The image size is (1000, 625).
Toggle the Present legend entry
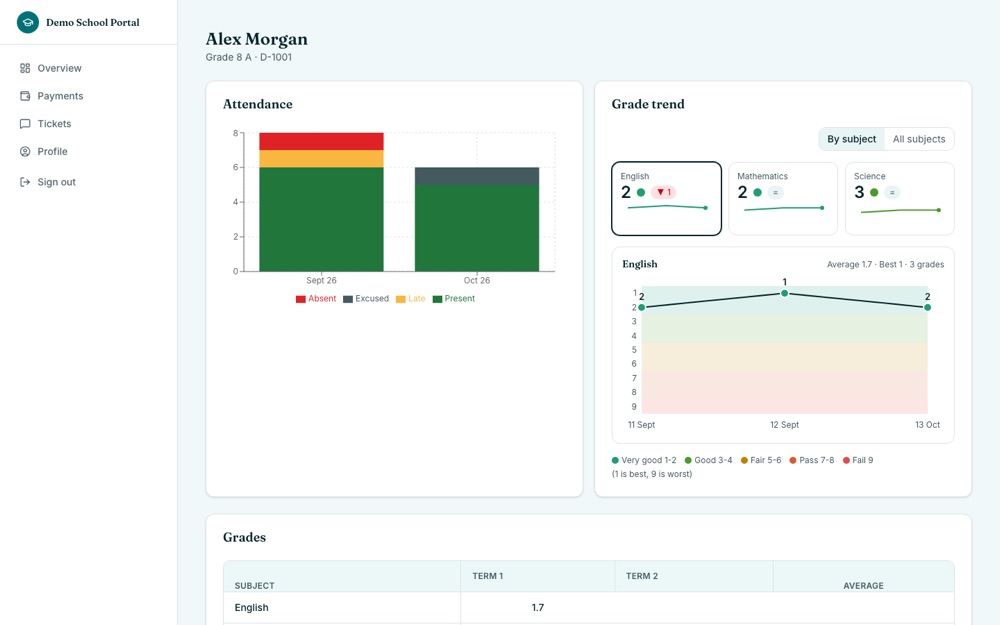[x=453, y=298]
